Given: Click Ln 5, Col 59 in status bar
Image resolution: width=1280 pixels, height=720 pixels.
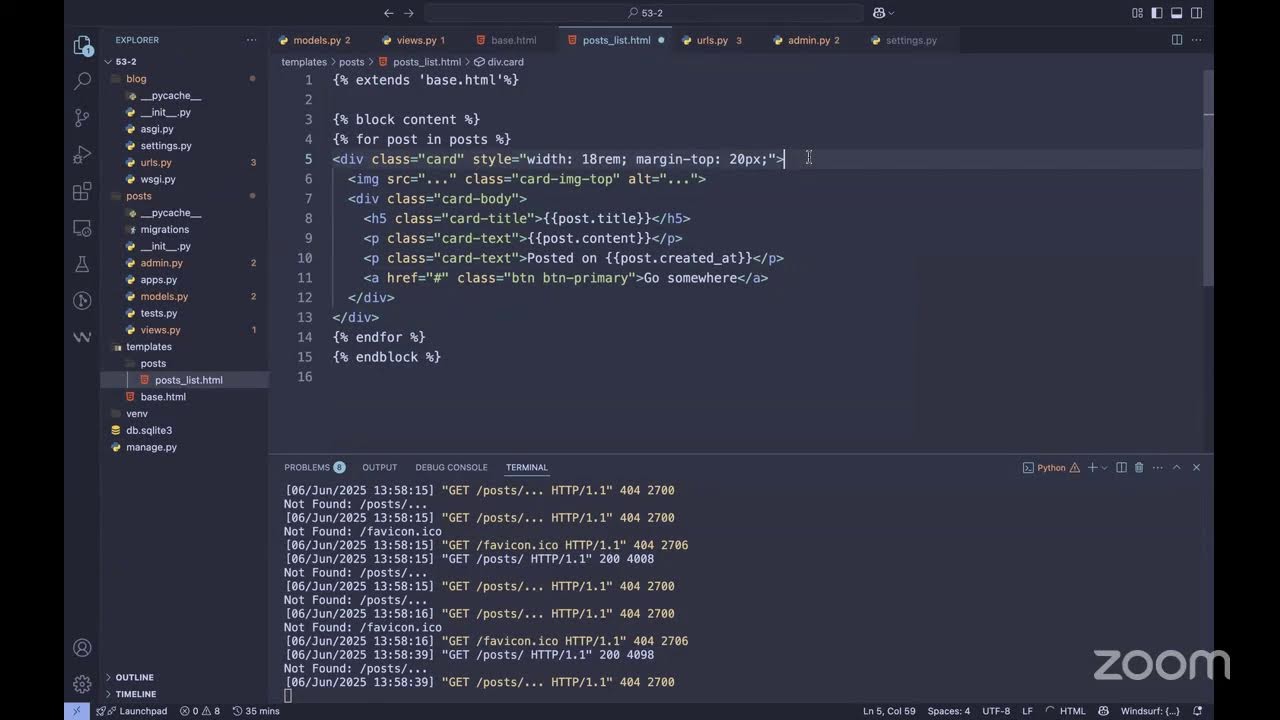Looking at the screenshot, I should point(889,711).
